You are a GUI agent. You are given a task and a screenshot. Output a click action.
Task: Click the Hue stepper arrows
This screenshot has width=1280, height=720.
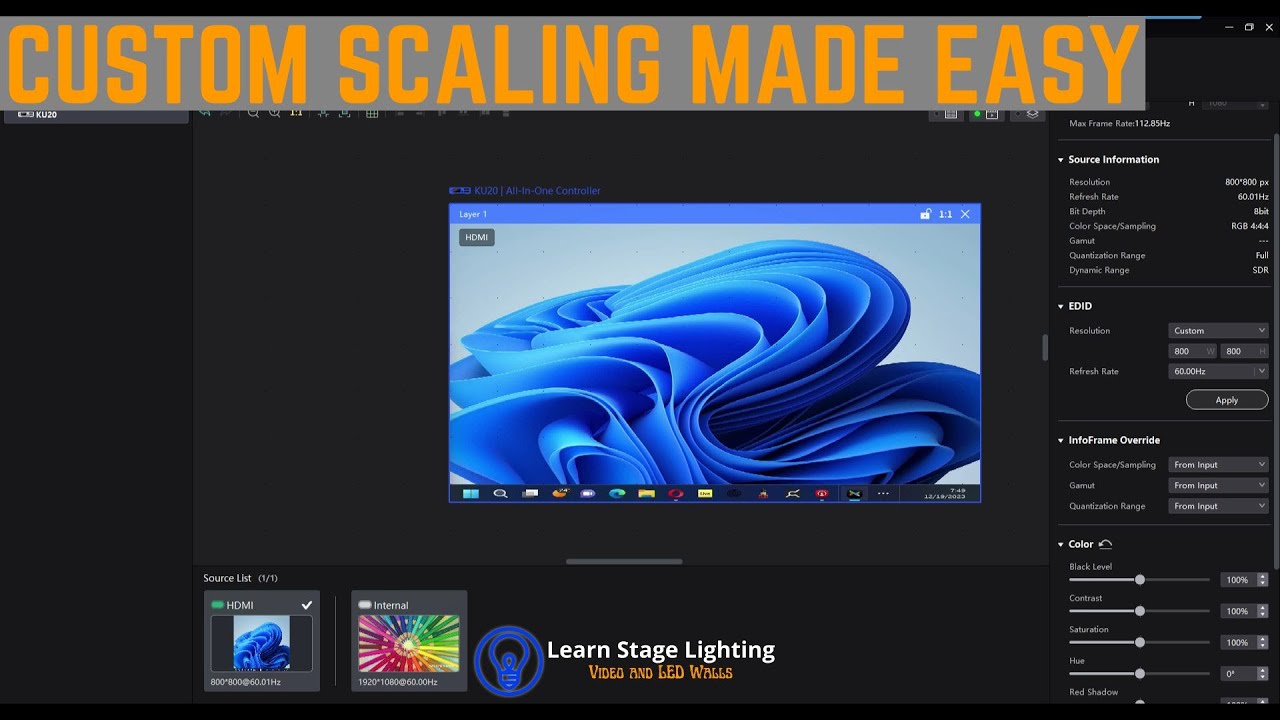[x=1262, y=674]
